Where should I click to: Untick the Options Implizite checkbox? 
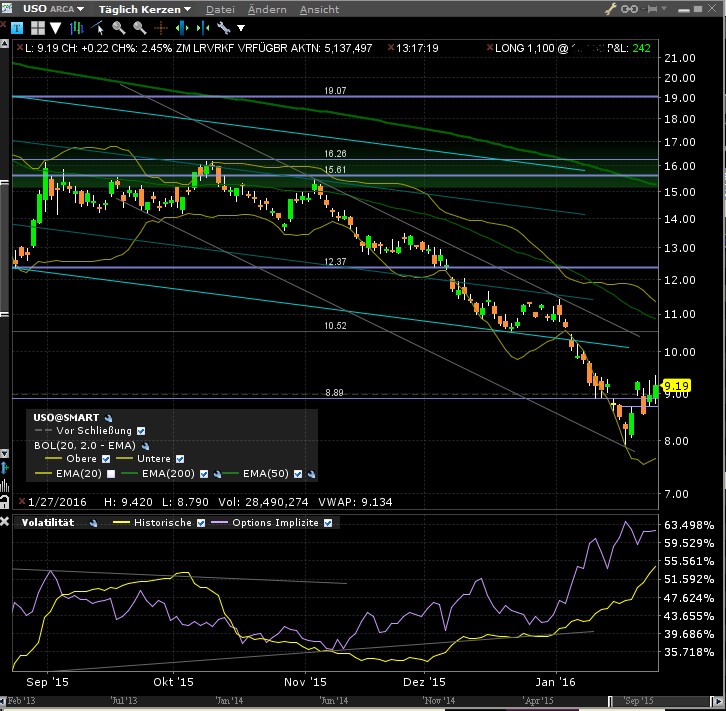tap(327, 522)
